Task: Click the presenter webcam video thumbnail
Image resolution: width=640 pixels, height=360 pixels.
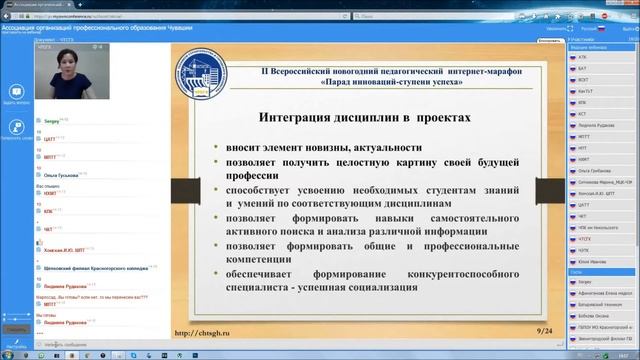Action: click(x=72, y=71)
